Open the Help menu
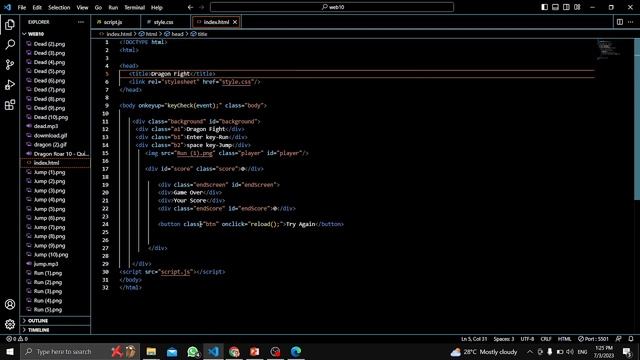 tap(157, 7)
